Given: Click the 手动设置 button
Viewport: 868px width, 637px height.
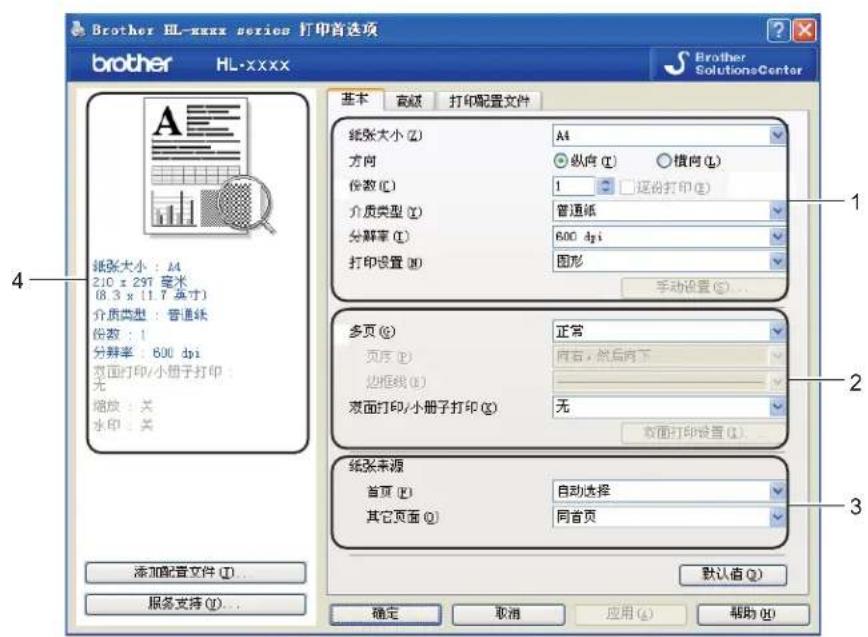Looking at the screenshot, I should pos(702,287).
